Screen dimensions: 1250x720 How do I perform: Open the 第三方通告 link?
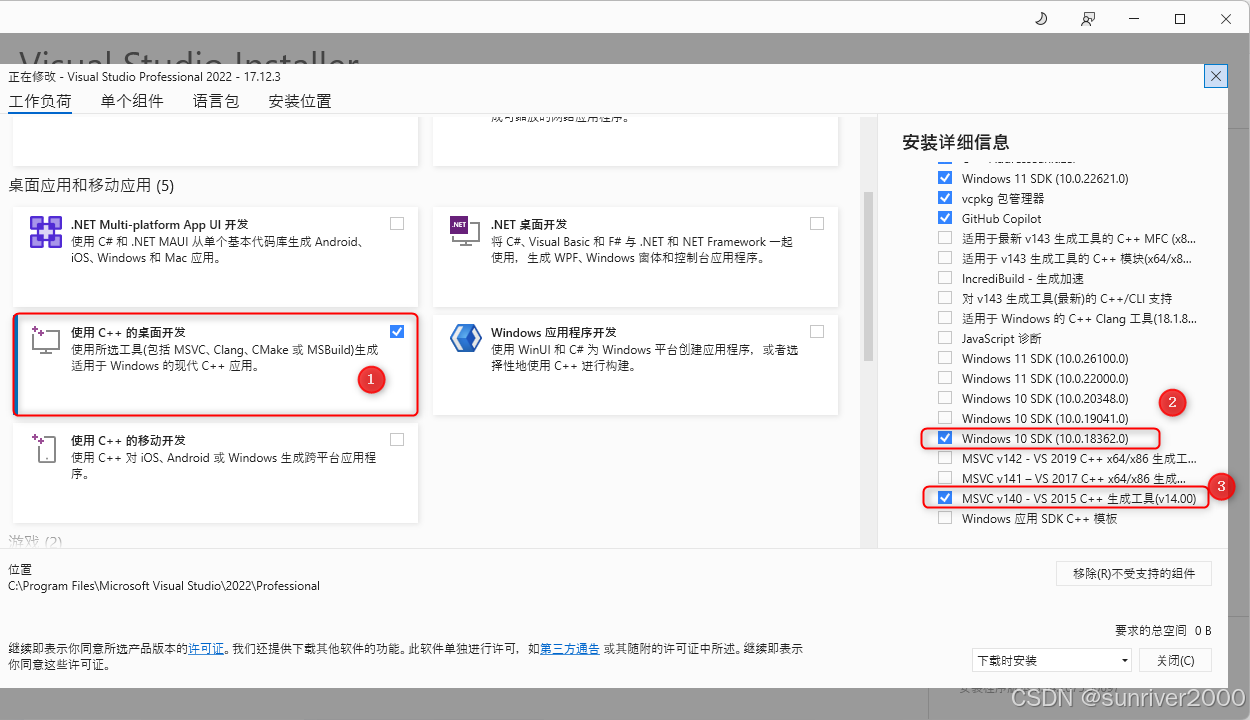tap(570, 649)
